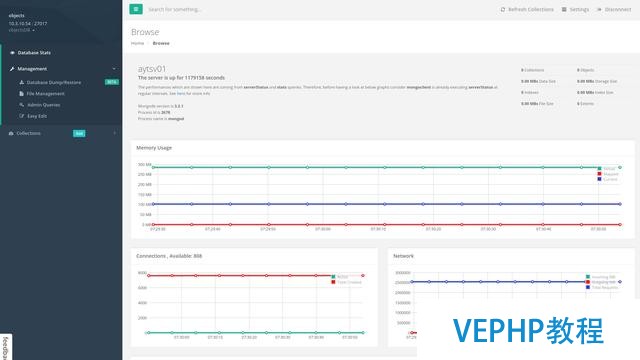The image size is (640, 360).
Task: Click the blue Total Requests legend swatch in Network
Action: point(588,287)
